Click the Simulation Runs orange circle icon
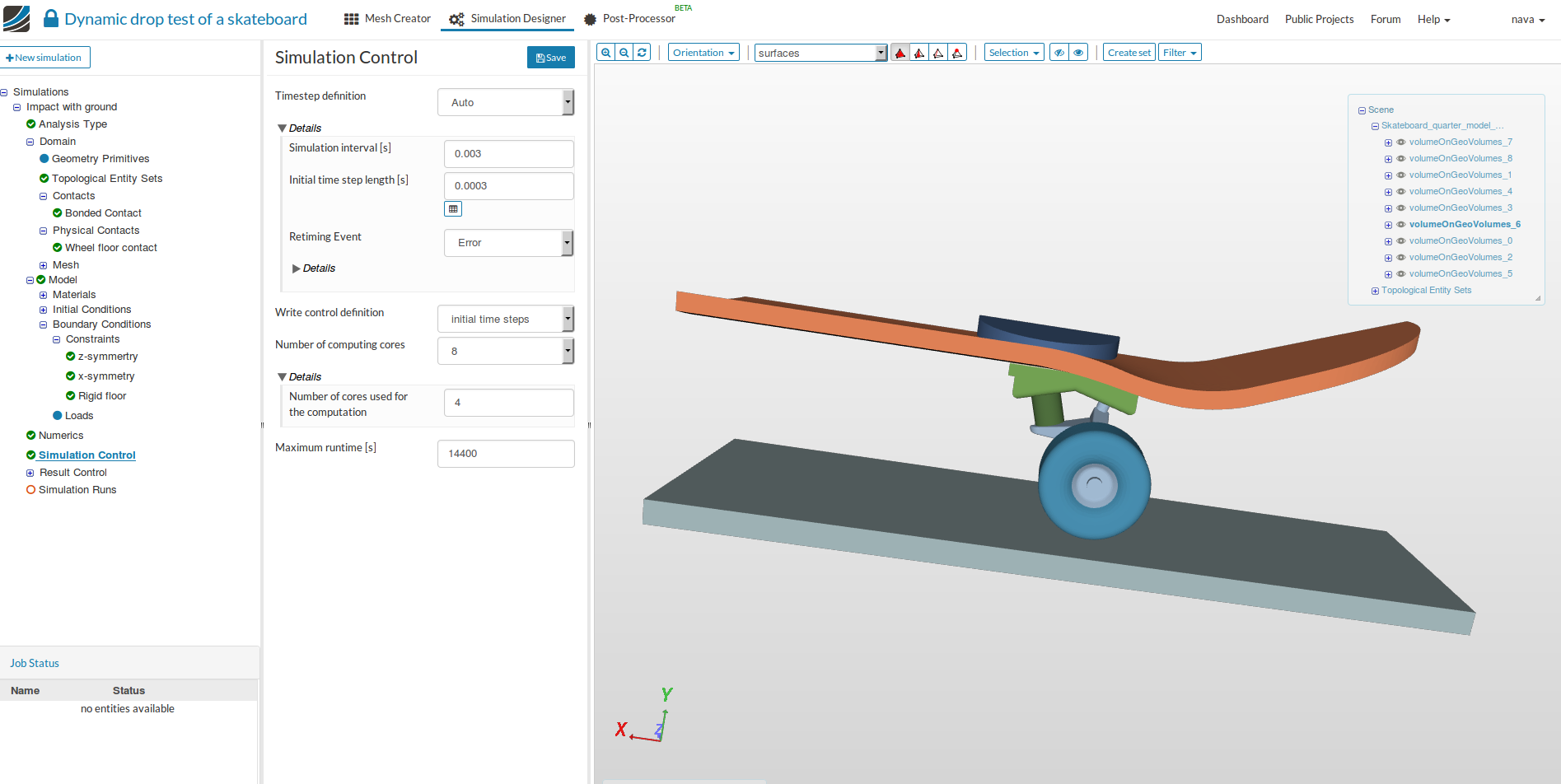 [30, 490]
